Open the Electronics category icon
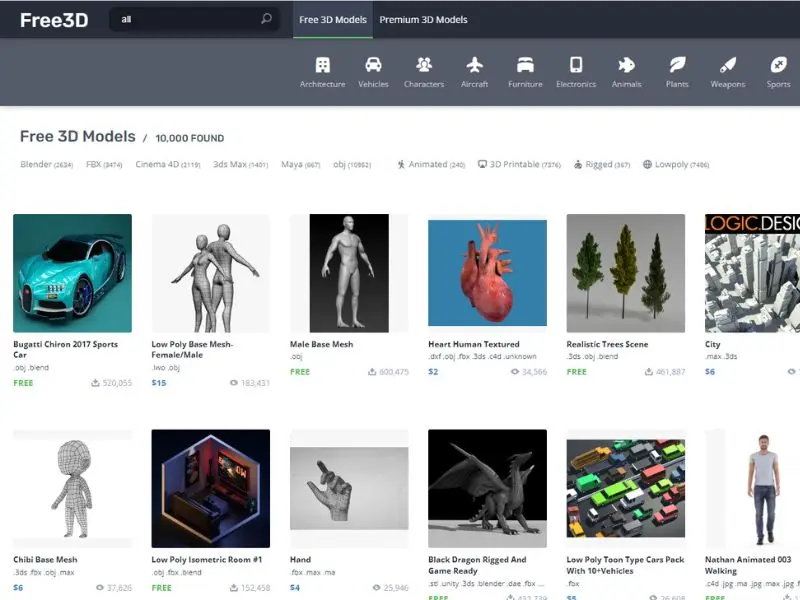This screenshot has height=600, width=800. [576, 65]
